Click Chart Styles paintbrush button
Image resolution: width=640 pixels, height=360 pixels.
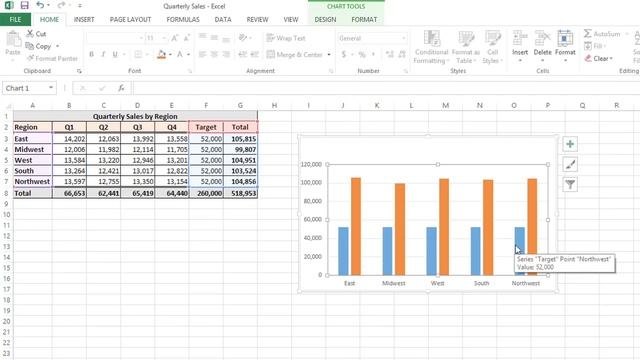point(570,164)
